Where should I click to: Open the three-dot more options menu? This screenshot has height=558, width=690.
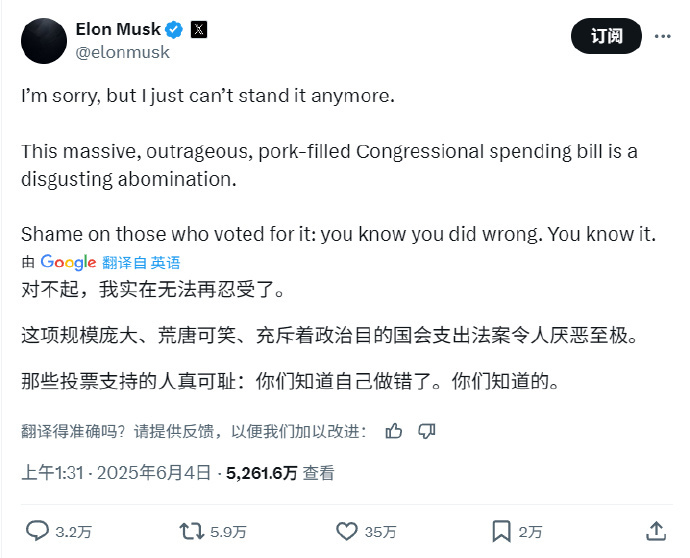pos(662,36)
